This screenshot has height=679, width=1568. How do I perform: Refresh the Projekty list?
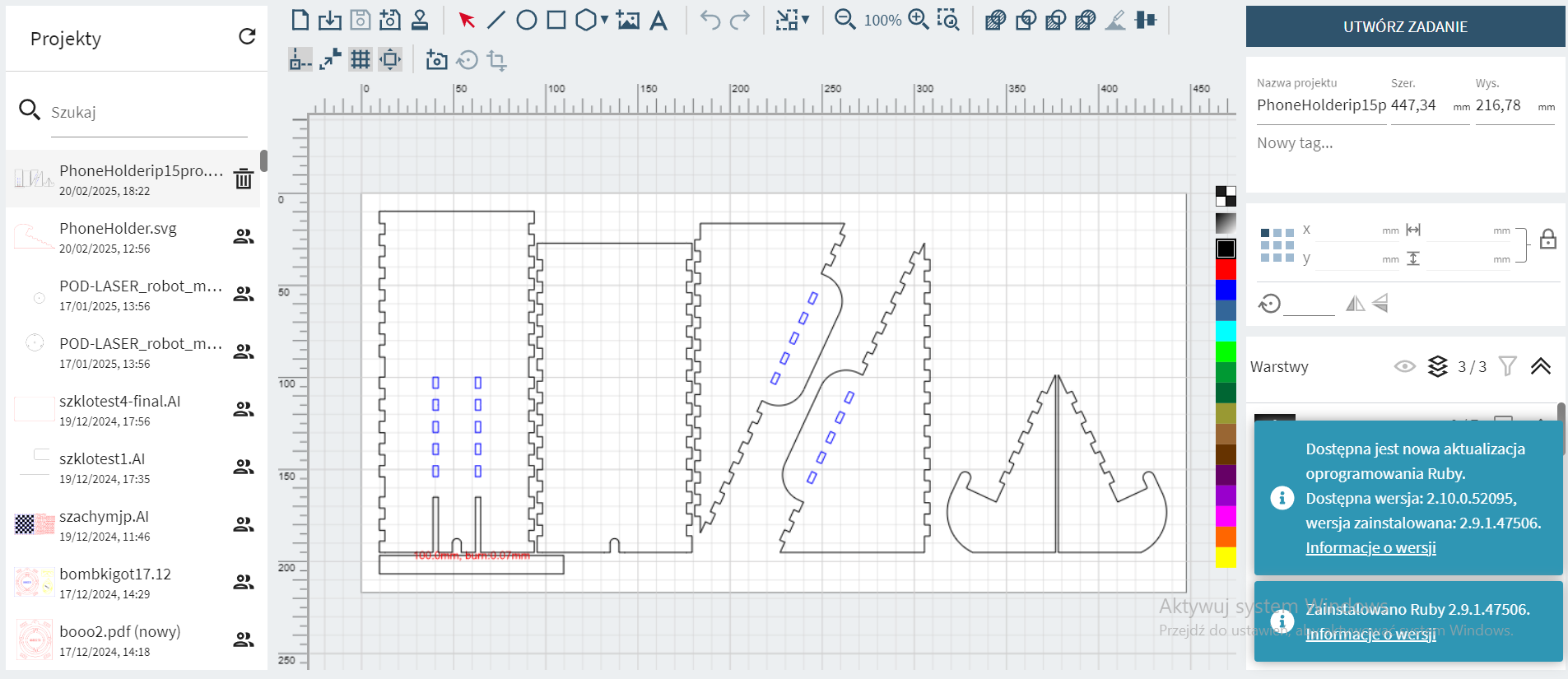(247, 36)
